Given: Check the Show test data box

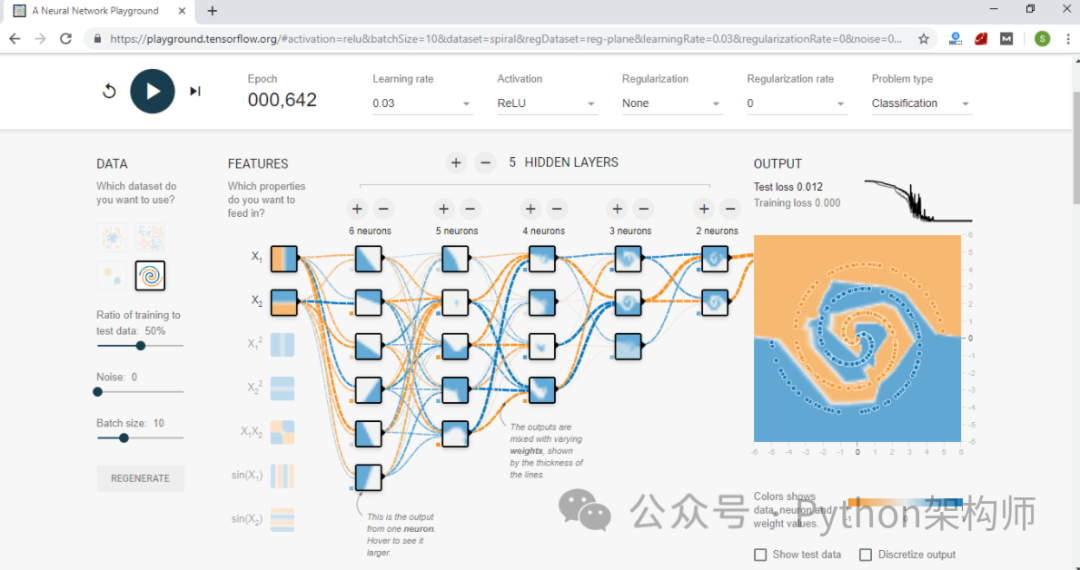Looking at the screenshot, I should click(760, 554).
